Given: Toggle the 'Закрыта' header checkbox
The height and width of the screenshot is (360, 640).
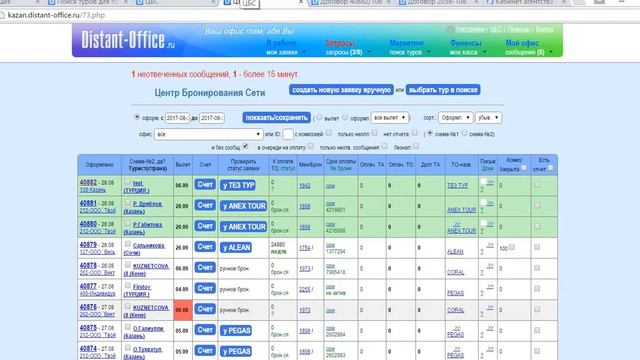Looking at the screenshot, I should [x=524, y=168].
